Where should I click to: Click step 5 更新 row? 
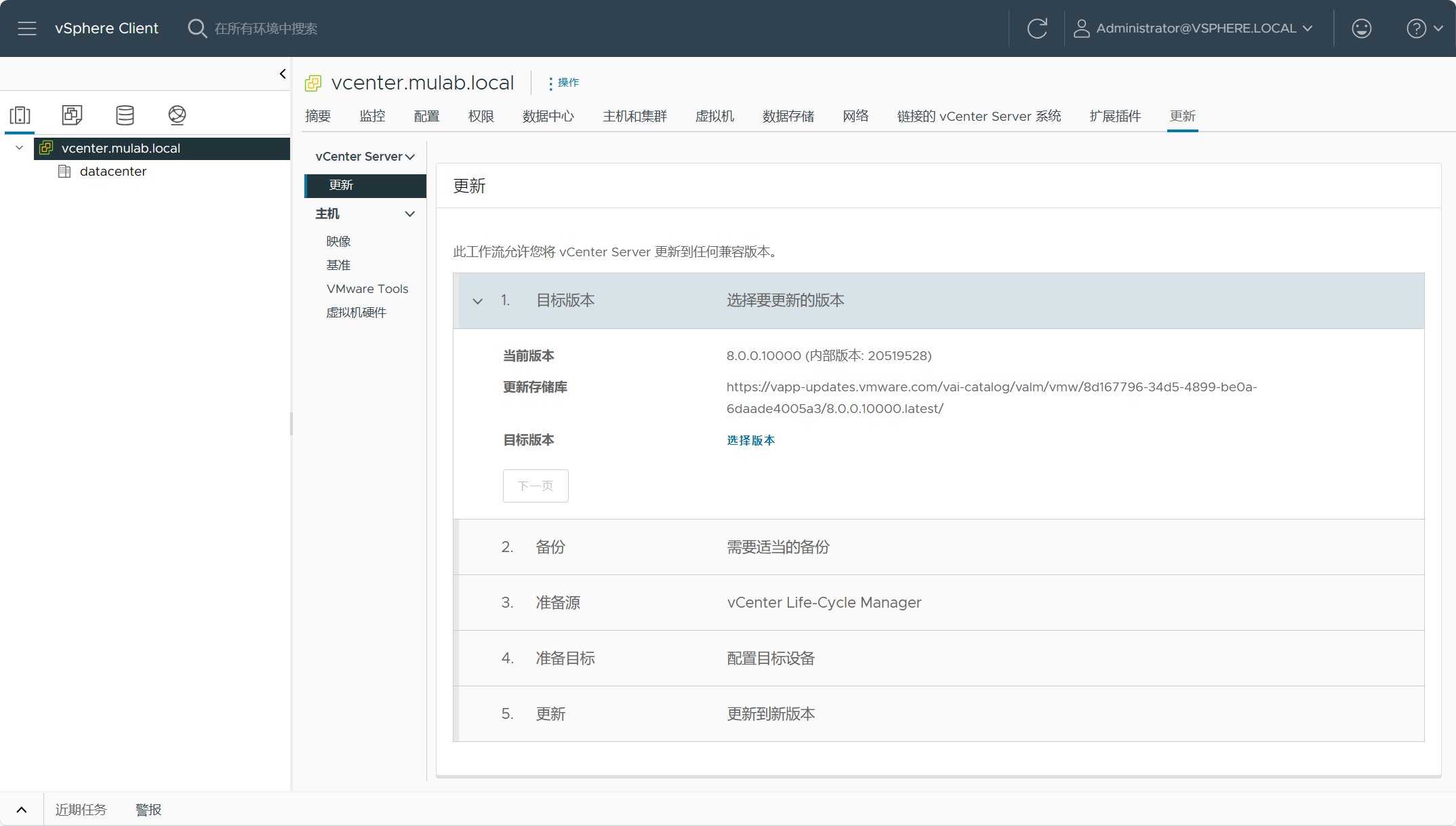[x=939, y=714]
